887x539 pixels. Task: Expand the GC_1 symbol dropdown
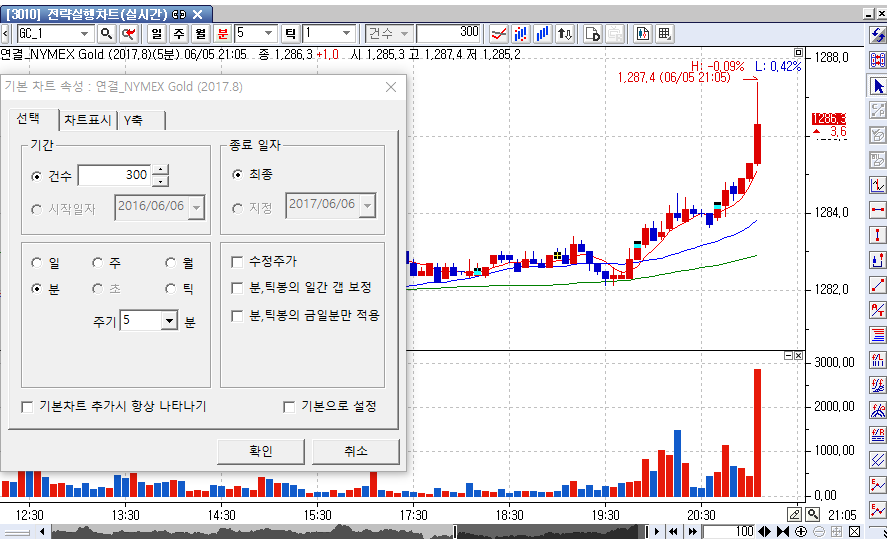pyautogui.click(x=84, y=33)
